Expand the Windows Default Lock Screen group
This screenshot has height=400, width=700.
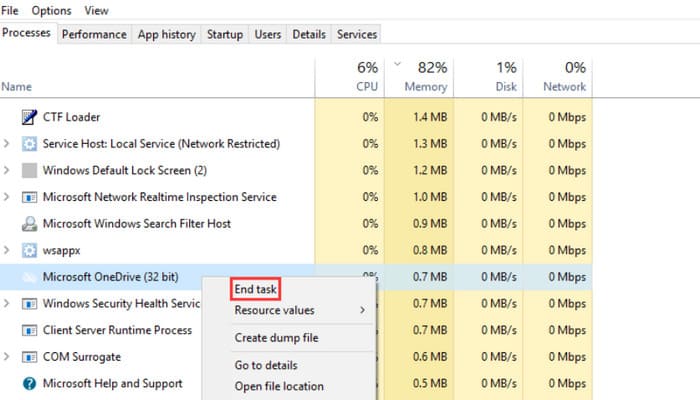click(x=6, y=171)
